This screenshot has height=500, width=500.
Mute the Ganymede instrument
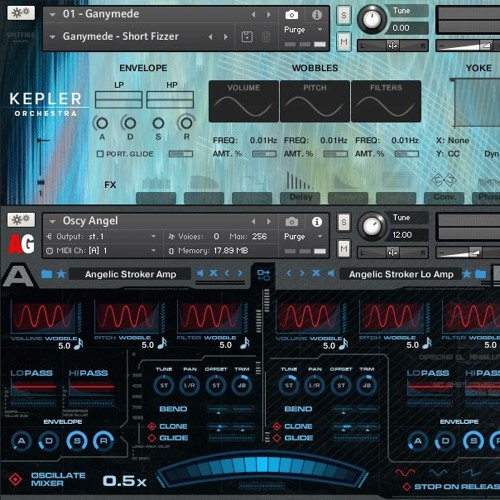point(344,42)
